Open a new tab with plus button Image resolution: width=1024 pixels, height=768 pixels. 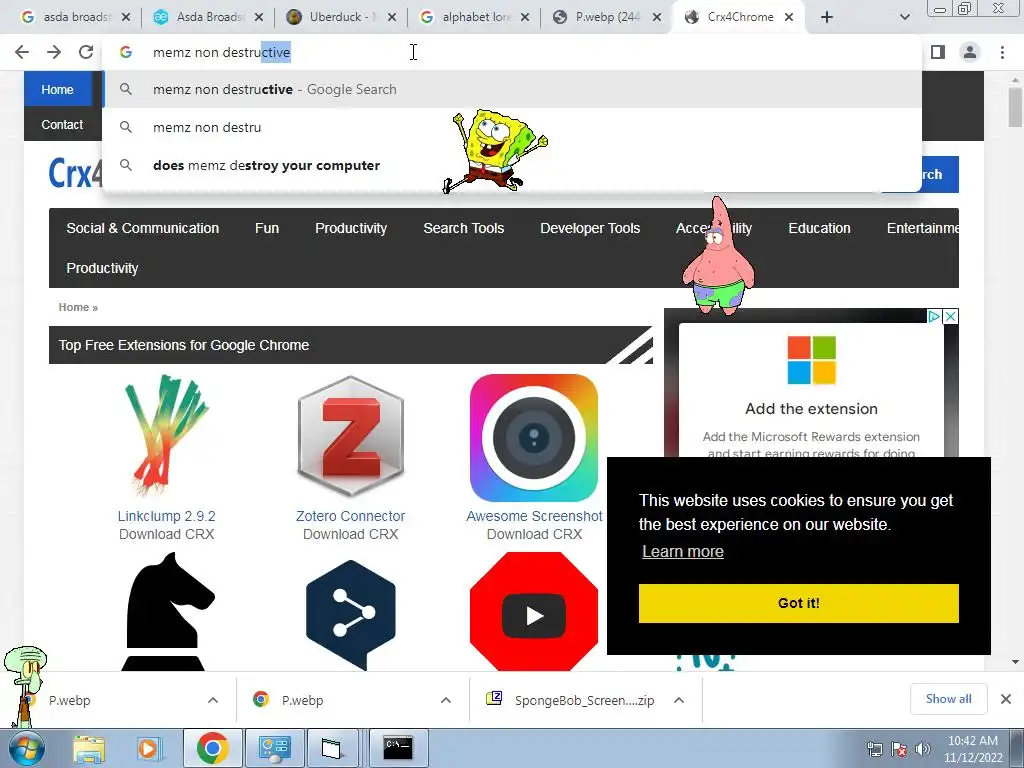pyautogui.click(x=827, y=17)
